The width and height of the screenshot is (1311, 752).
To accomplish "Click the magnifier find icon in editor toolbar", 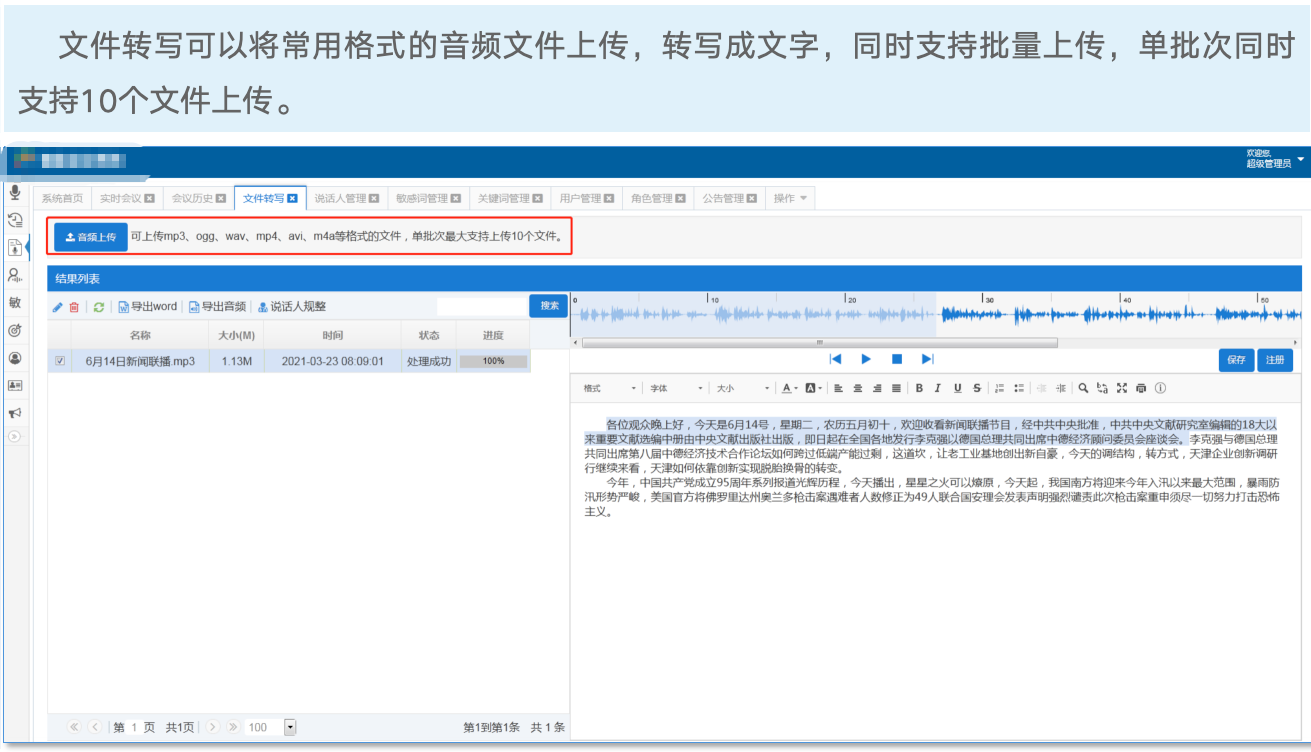I will (x=1083, y=388).
